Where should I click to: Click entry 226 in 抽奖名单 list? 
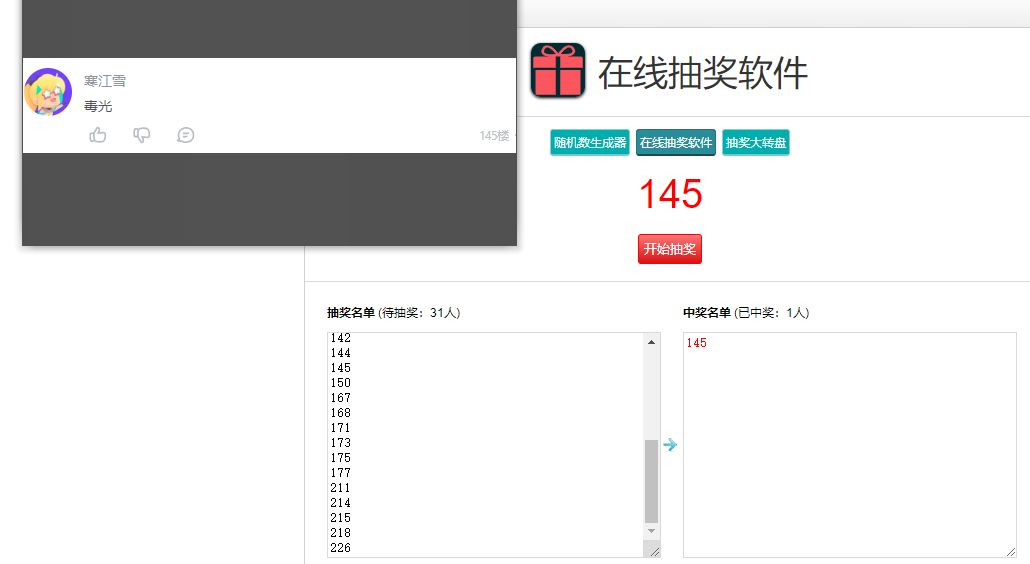click(x=341, y=548)
